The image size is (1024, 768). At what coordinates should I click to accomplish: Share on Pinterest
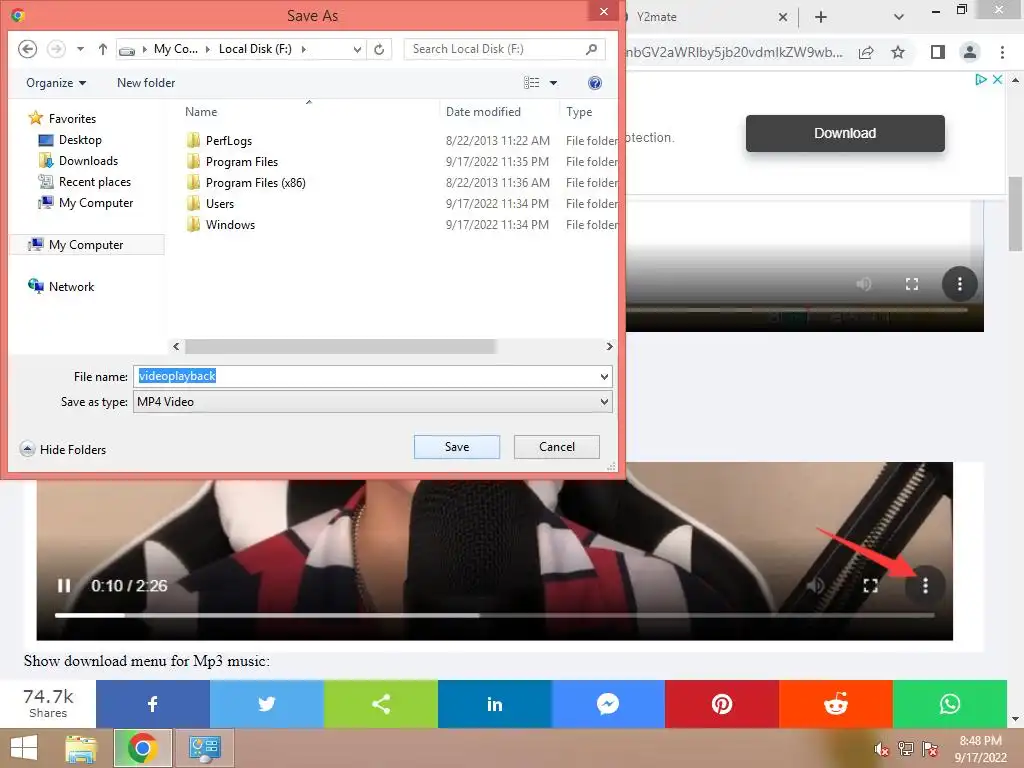coord(722,704)
